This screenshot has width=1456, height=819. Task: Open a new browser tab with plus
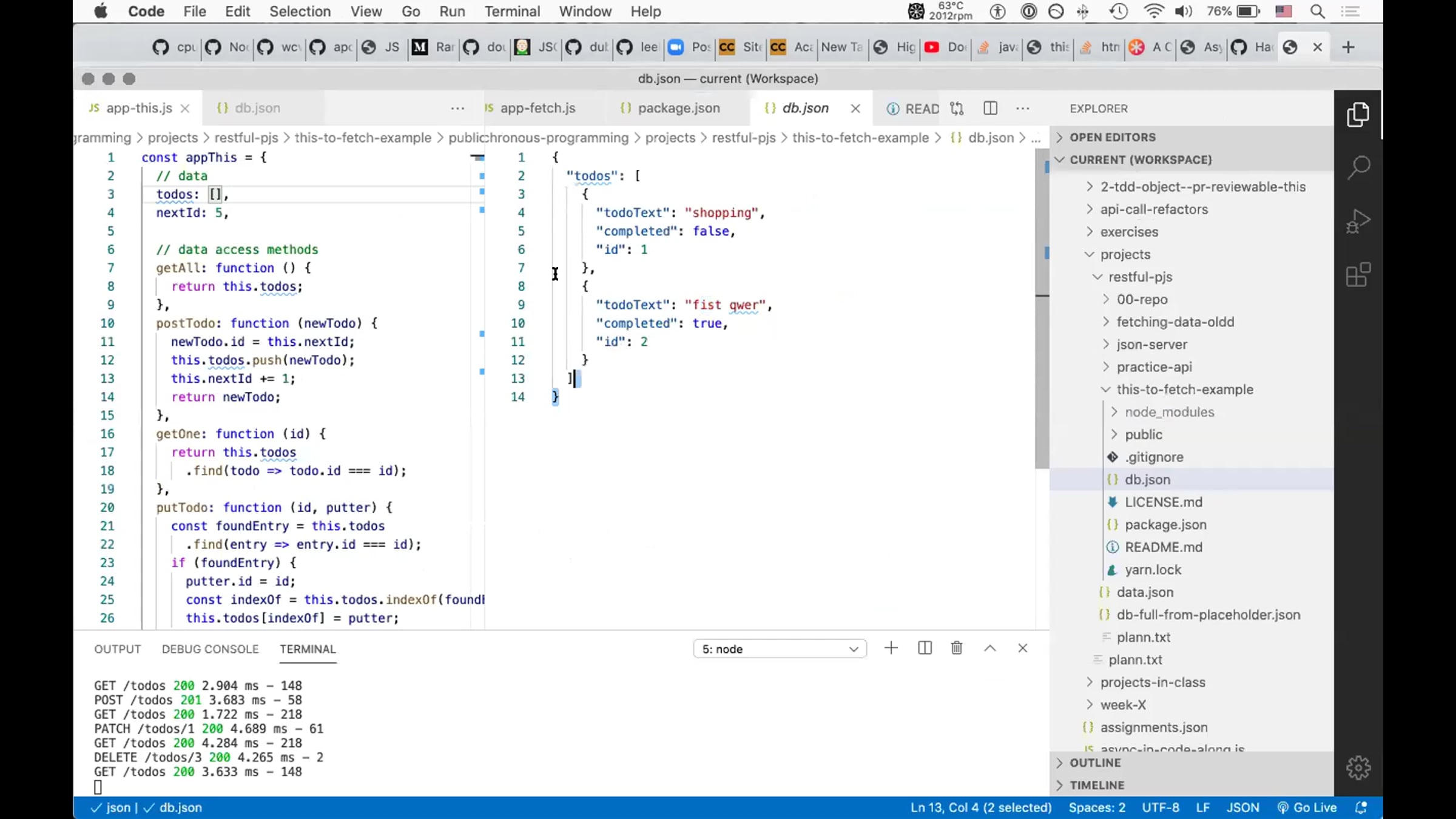1348,47
